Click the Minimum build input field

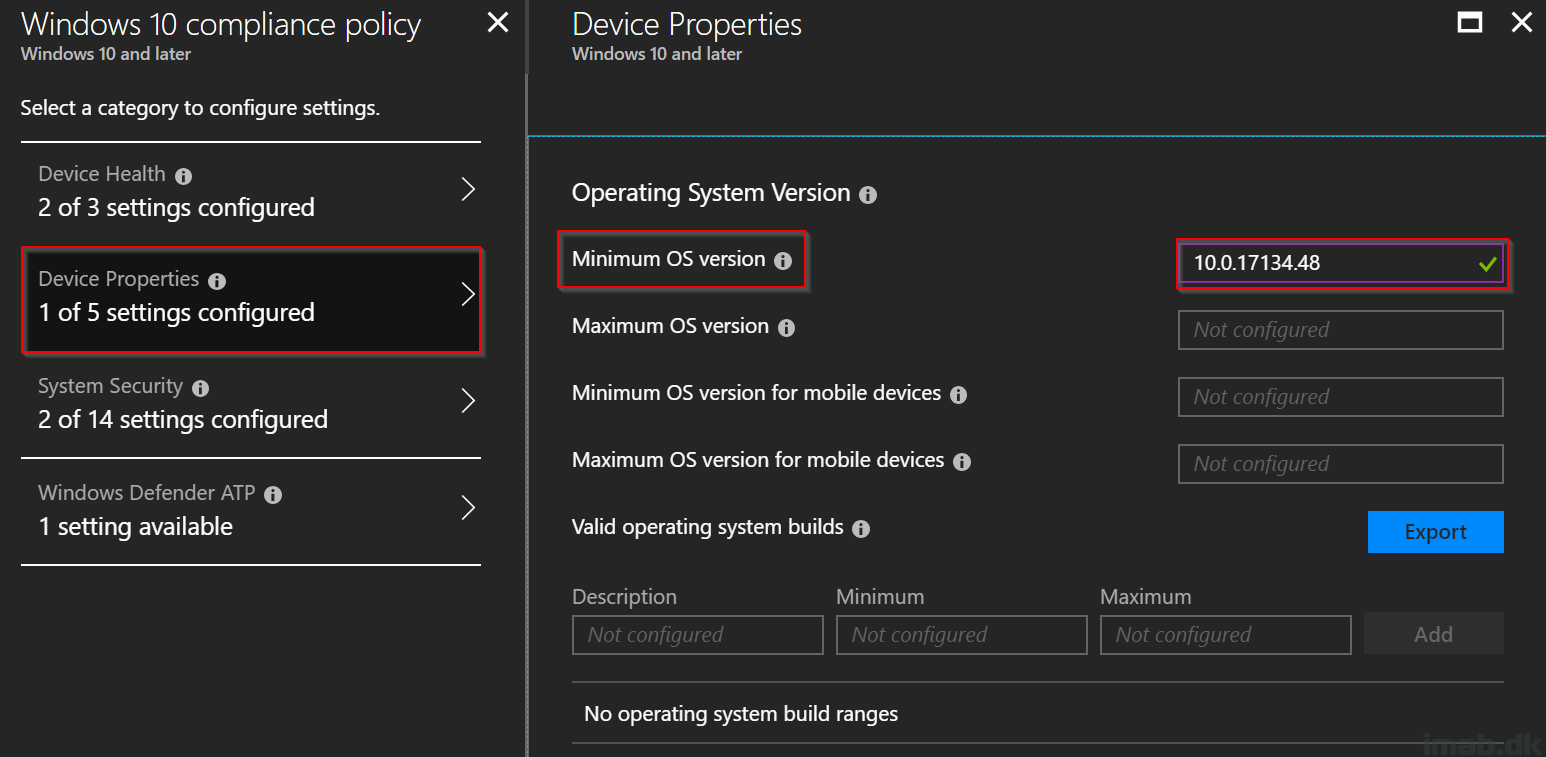(x=962, y=635)
